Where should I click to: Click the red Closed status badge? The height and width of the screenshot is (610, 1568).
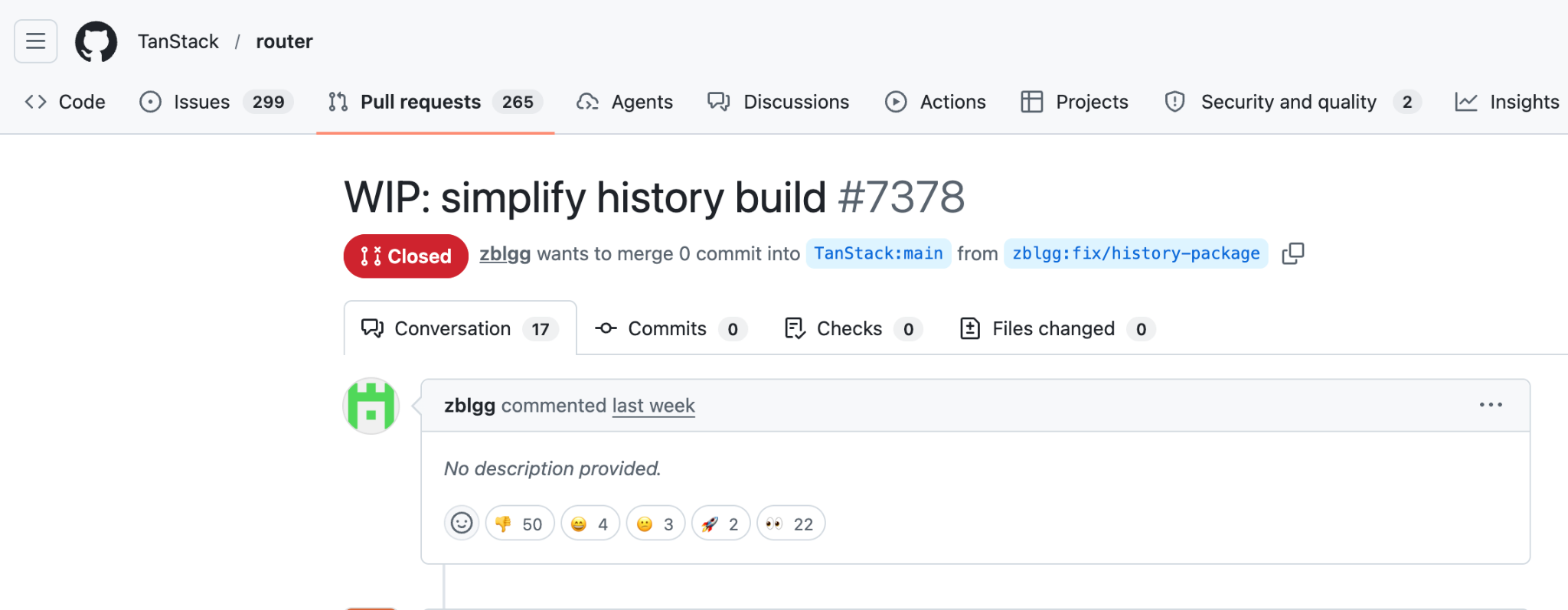(406, 256)
